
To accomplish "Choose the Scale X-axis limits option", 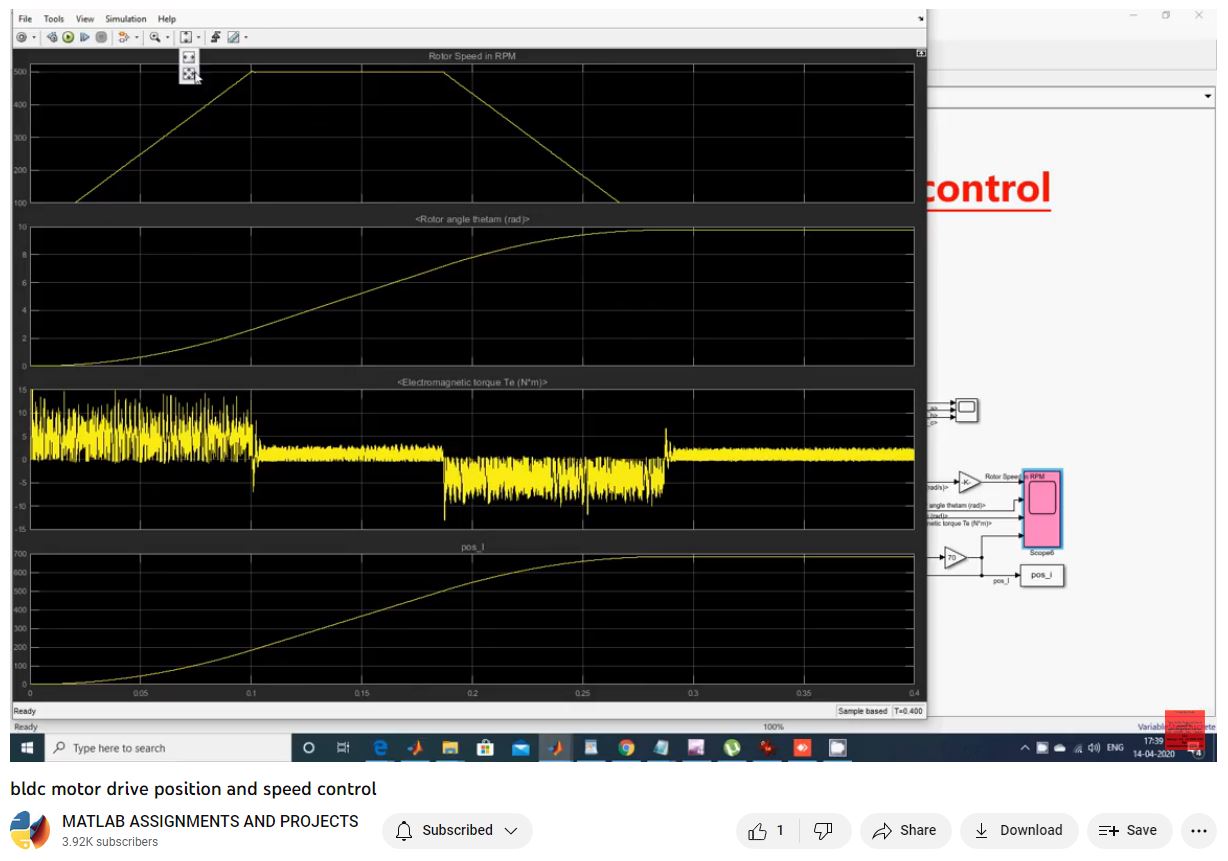I will (188, 58).
